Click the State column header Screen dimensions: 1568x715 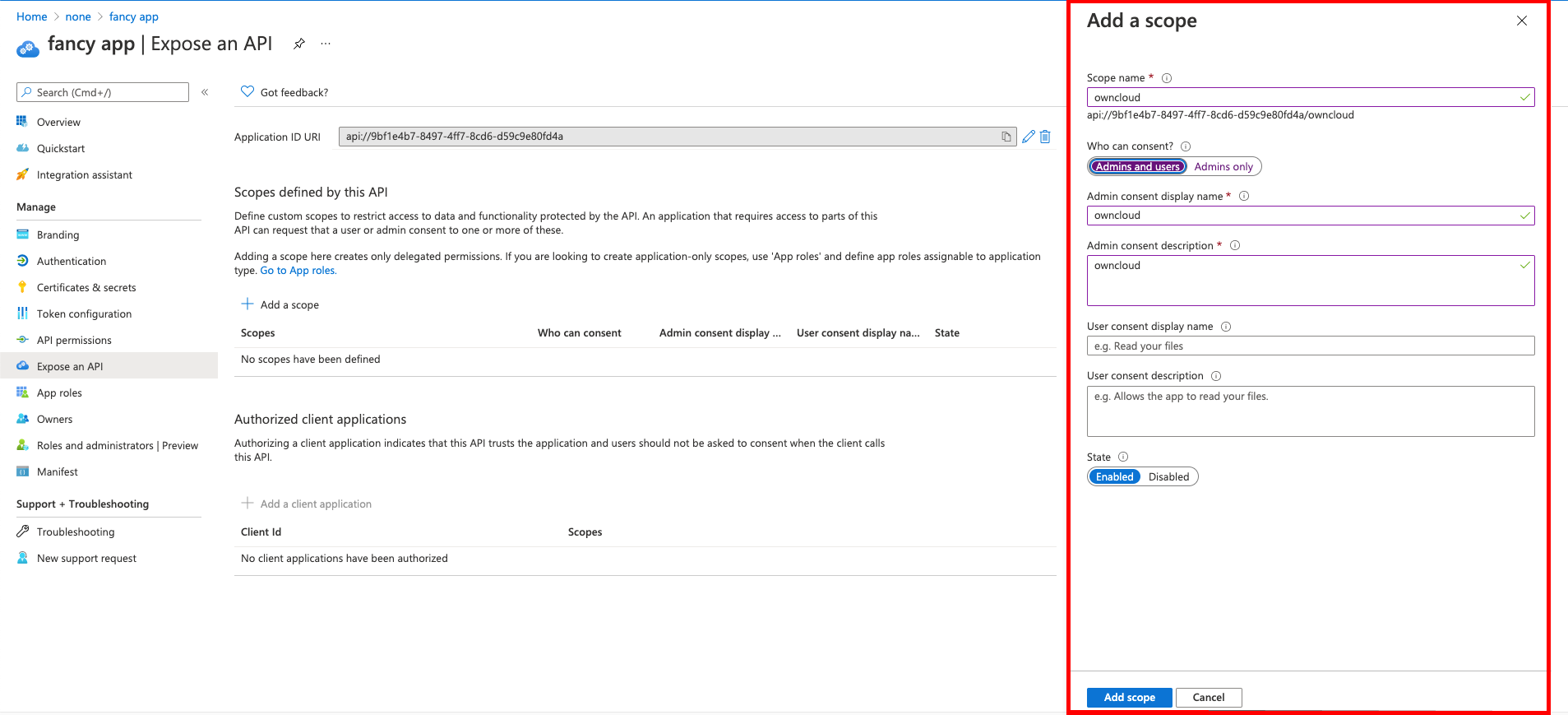[x=947, y=333]
